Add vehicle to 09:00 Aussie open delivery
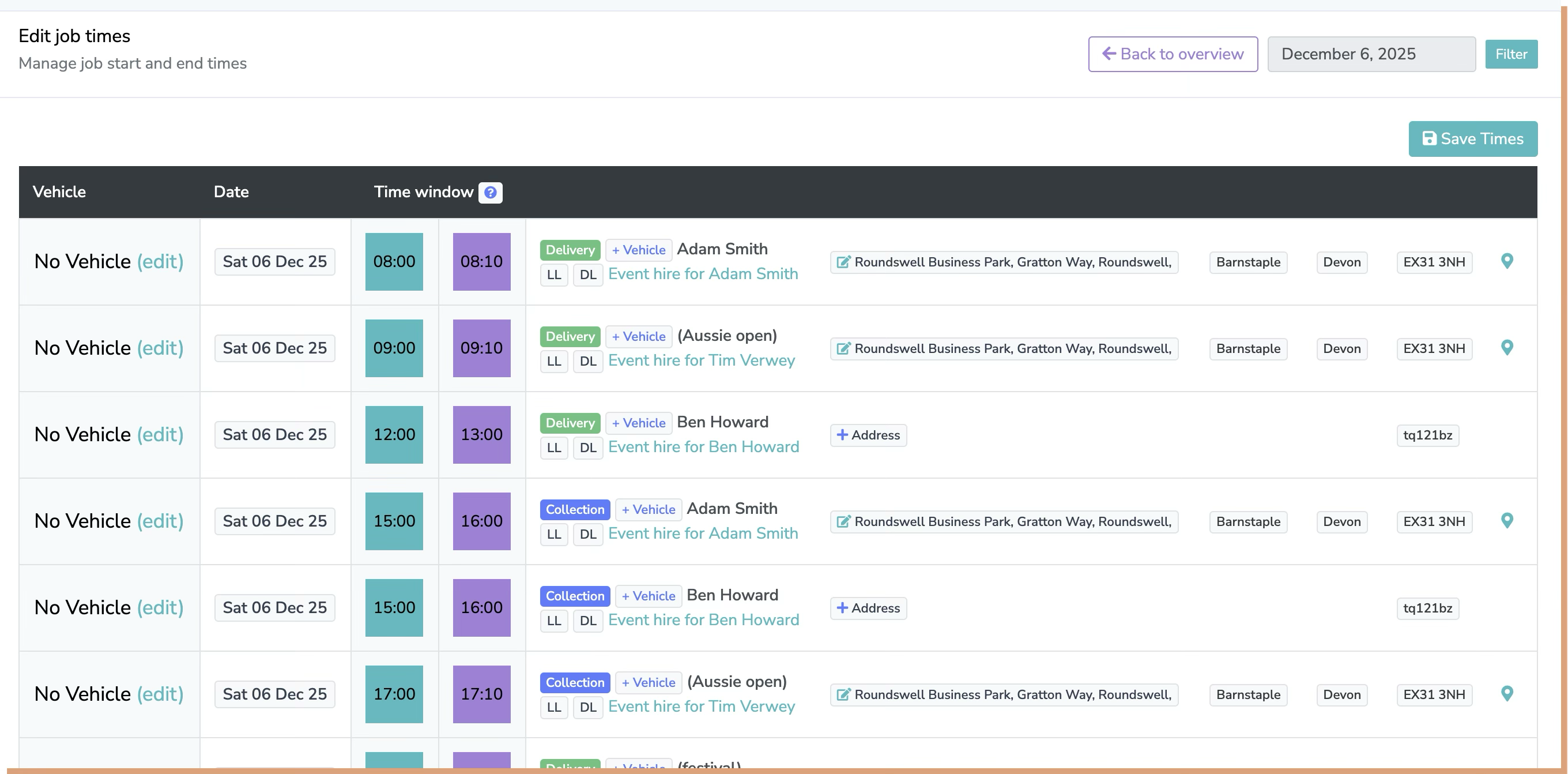 tap(639, 336)
